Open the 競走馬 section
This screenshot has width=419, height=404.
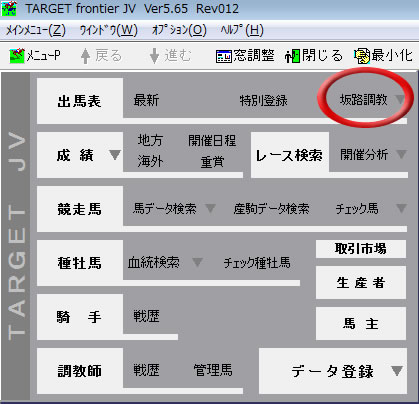(x=80, y=209)
